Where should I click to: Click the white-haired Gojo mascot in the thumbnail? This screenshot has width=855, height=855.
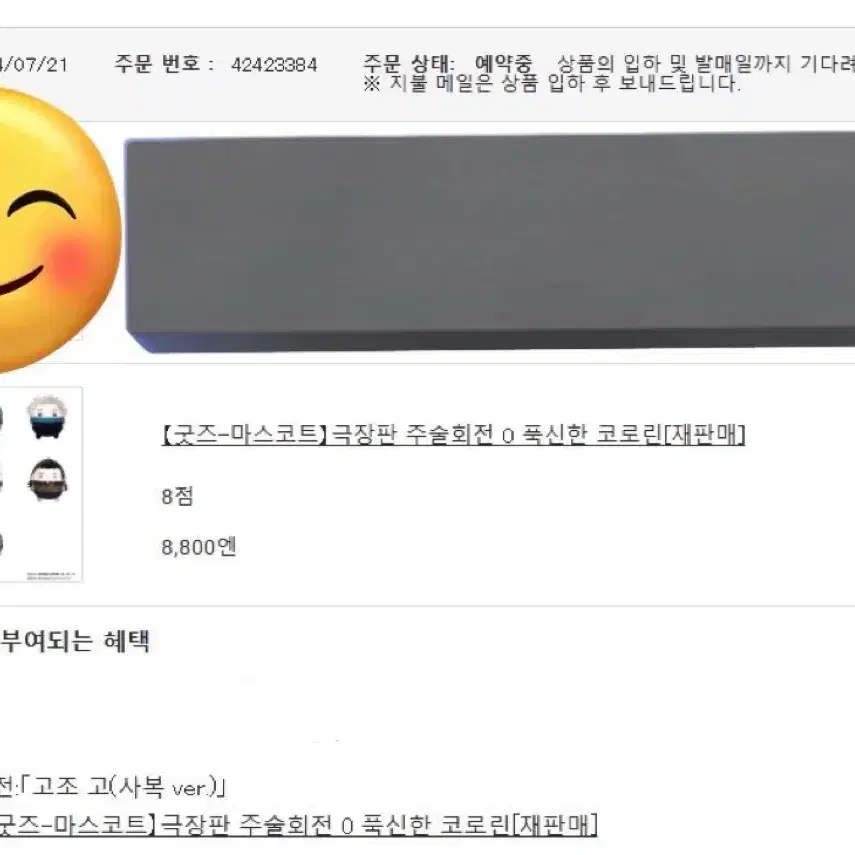(x=47, y=418)
